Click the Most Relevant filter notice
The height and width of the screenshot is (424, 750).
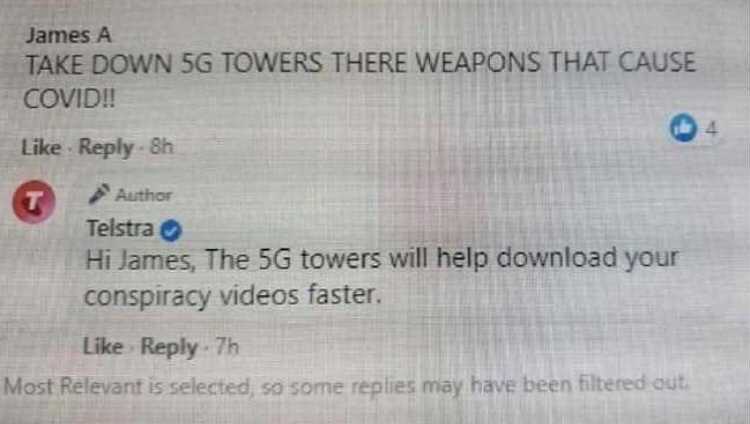pos(346,385)
